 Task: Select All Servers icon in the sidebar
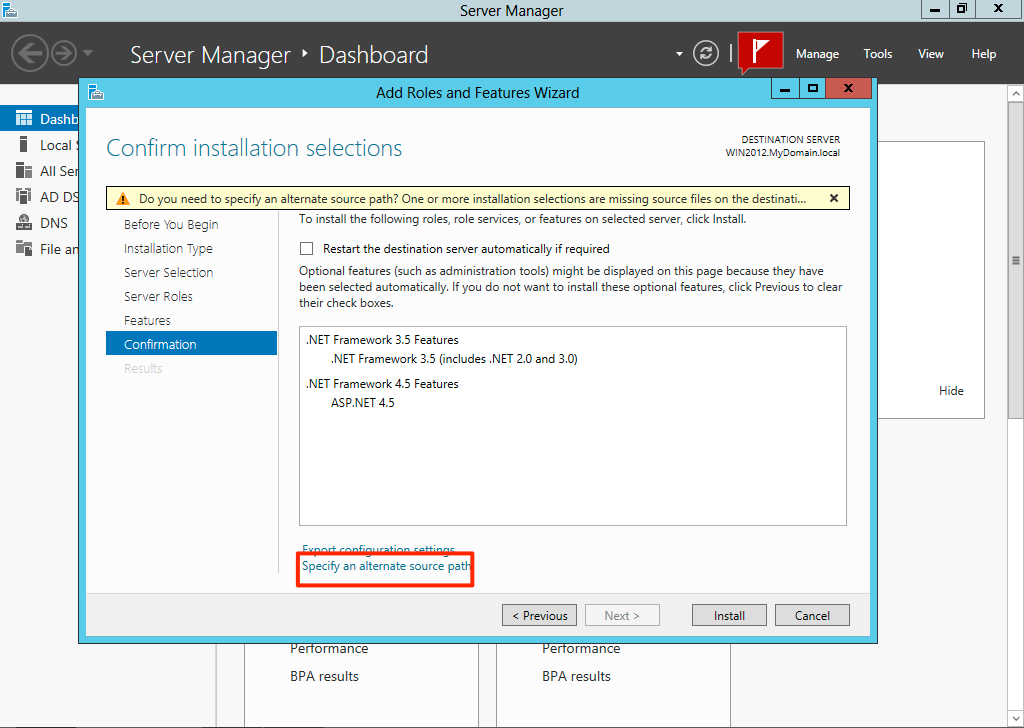[x=24, y=170]
